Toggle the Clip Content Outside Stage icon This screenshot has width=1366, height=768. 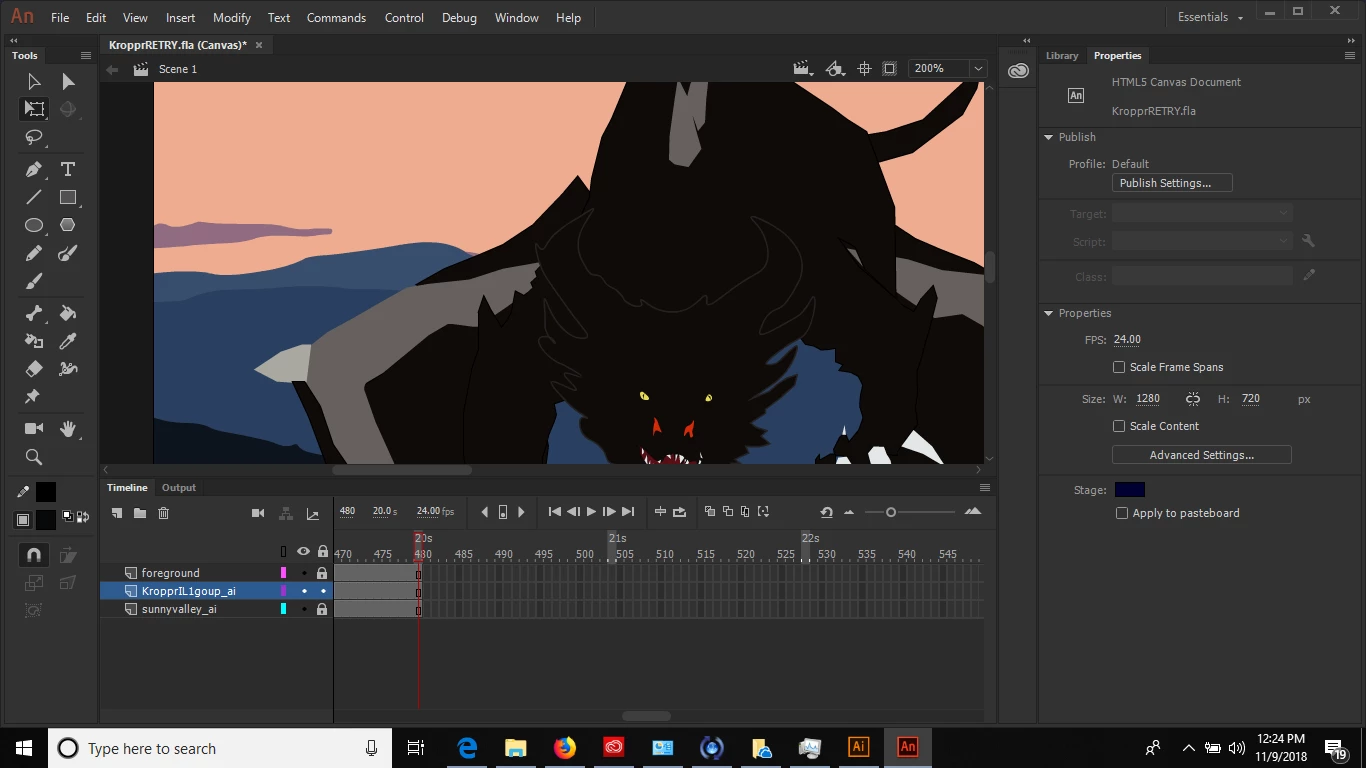point(889,69)
